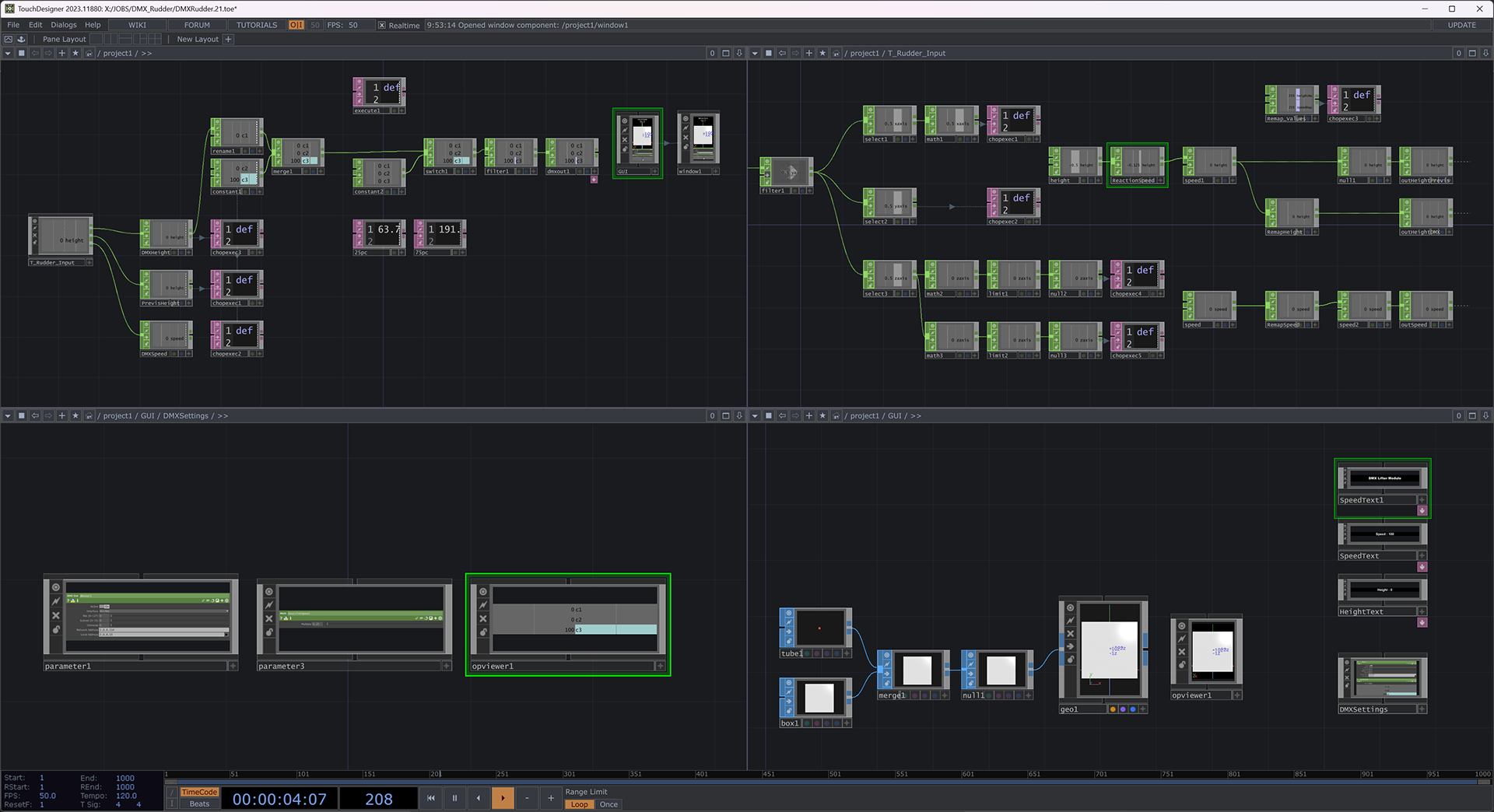This screenshot has width=1494, height=812.
Task: Click the grid pane layout icon
Action: [x=154, y=39]
